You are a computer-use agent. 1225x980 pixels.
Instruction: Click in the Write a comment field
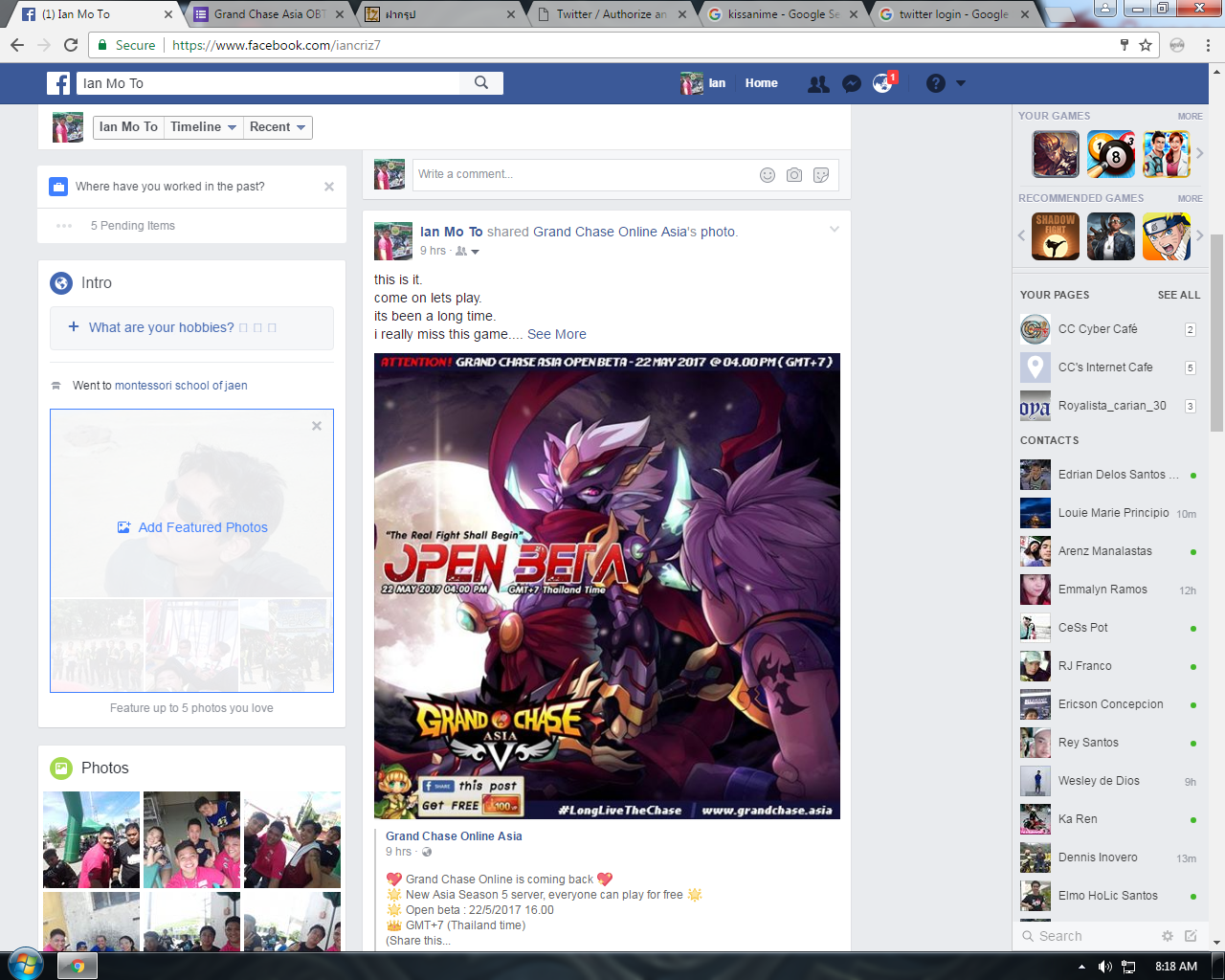626,174
